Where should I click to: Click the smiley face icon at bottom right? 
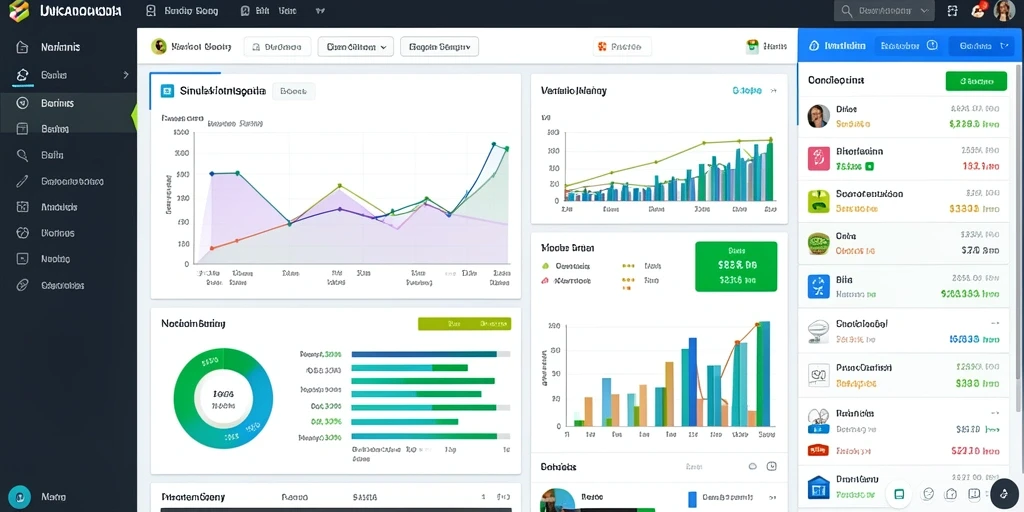(x=929, y=494)
